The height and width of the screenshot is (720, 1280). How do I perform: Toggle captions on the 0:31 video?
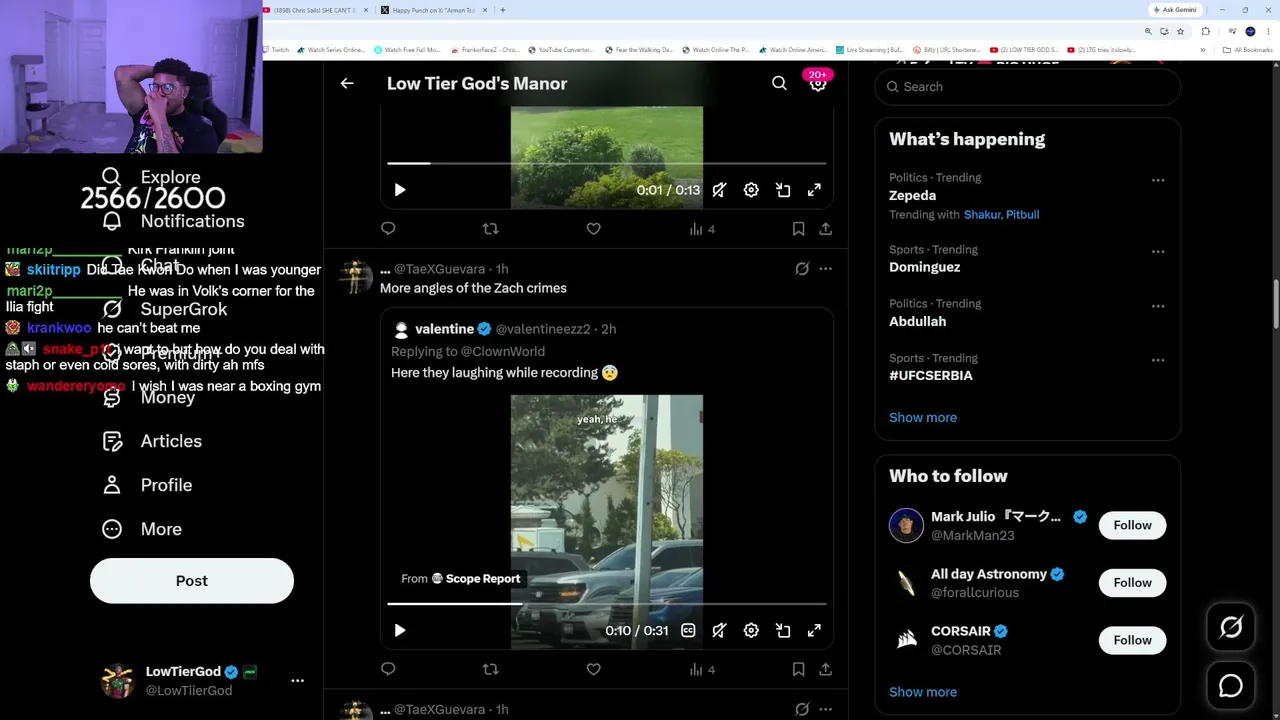[x=688, y=631]
